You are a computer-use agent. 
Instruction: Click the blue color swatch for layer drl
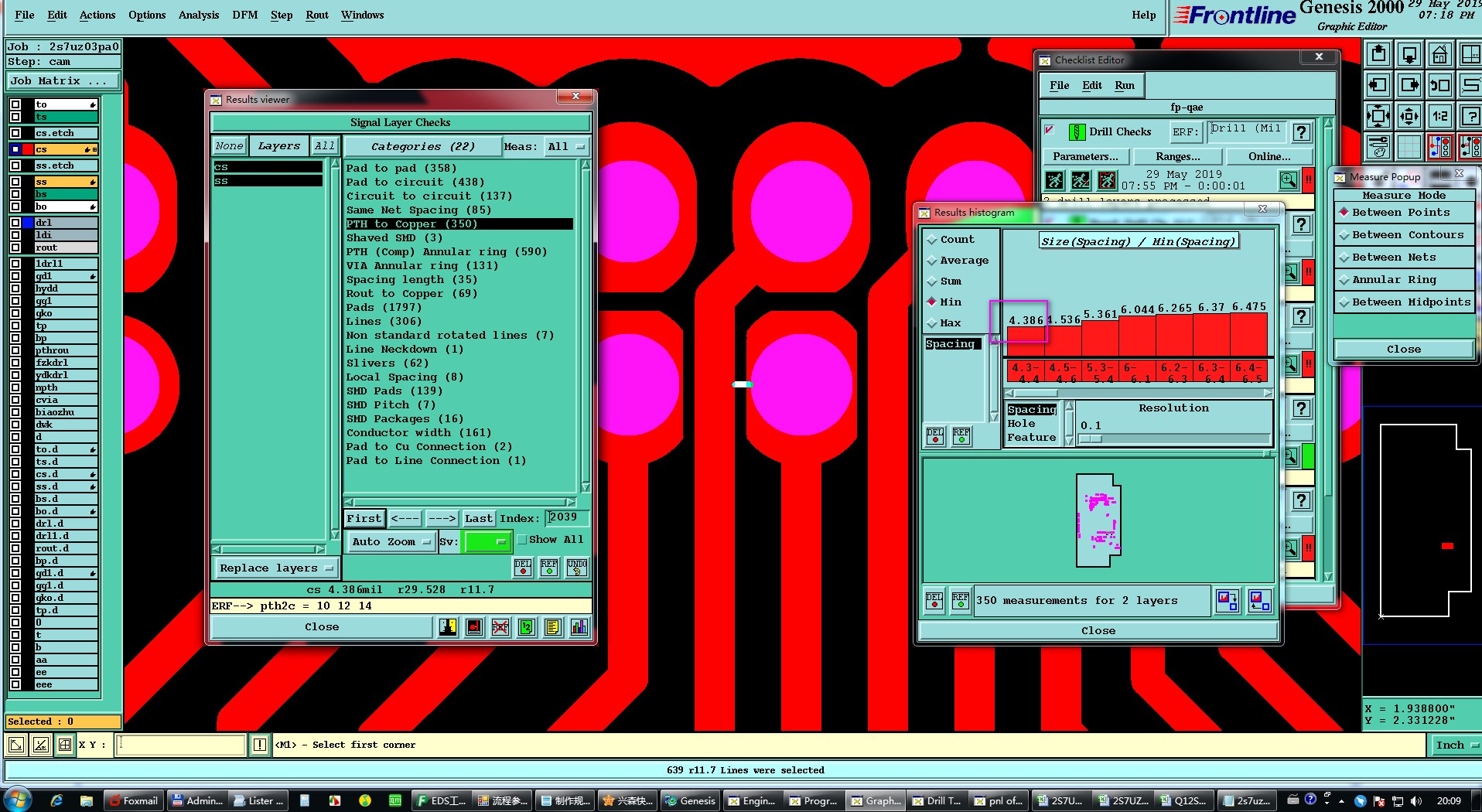point(28,223)
